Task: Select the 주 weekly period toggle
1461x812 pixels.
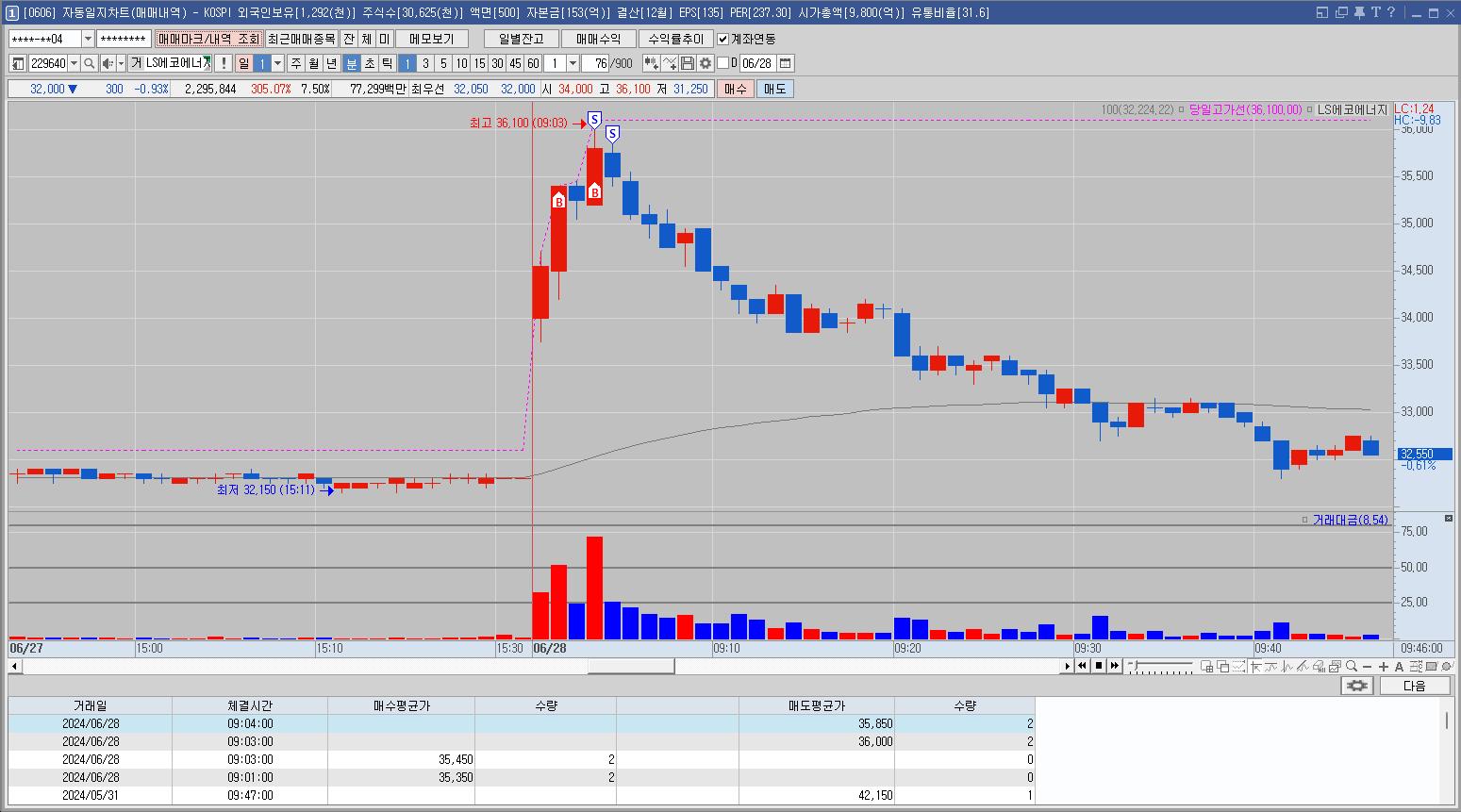Action: [x=296, y=63]
